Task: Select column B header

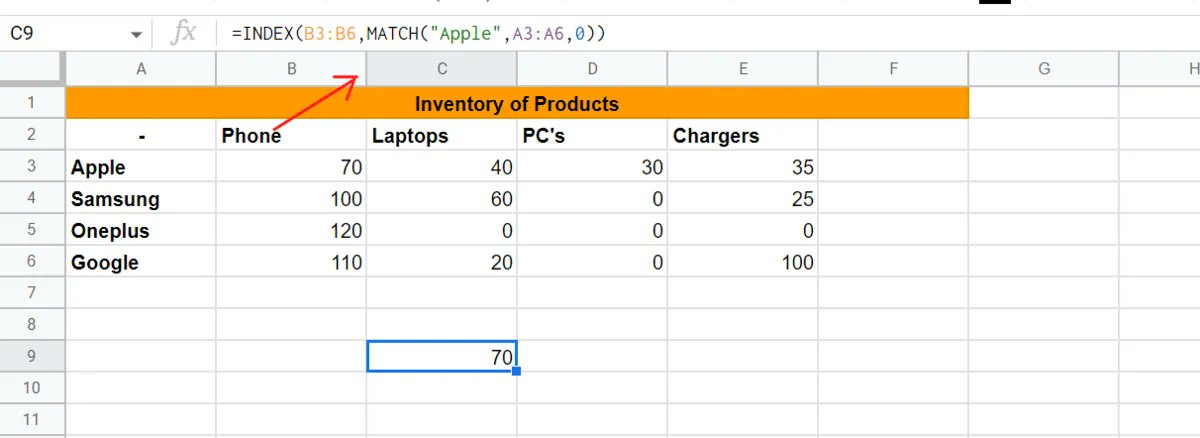Action: coord(291,69)
